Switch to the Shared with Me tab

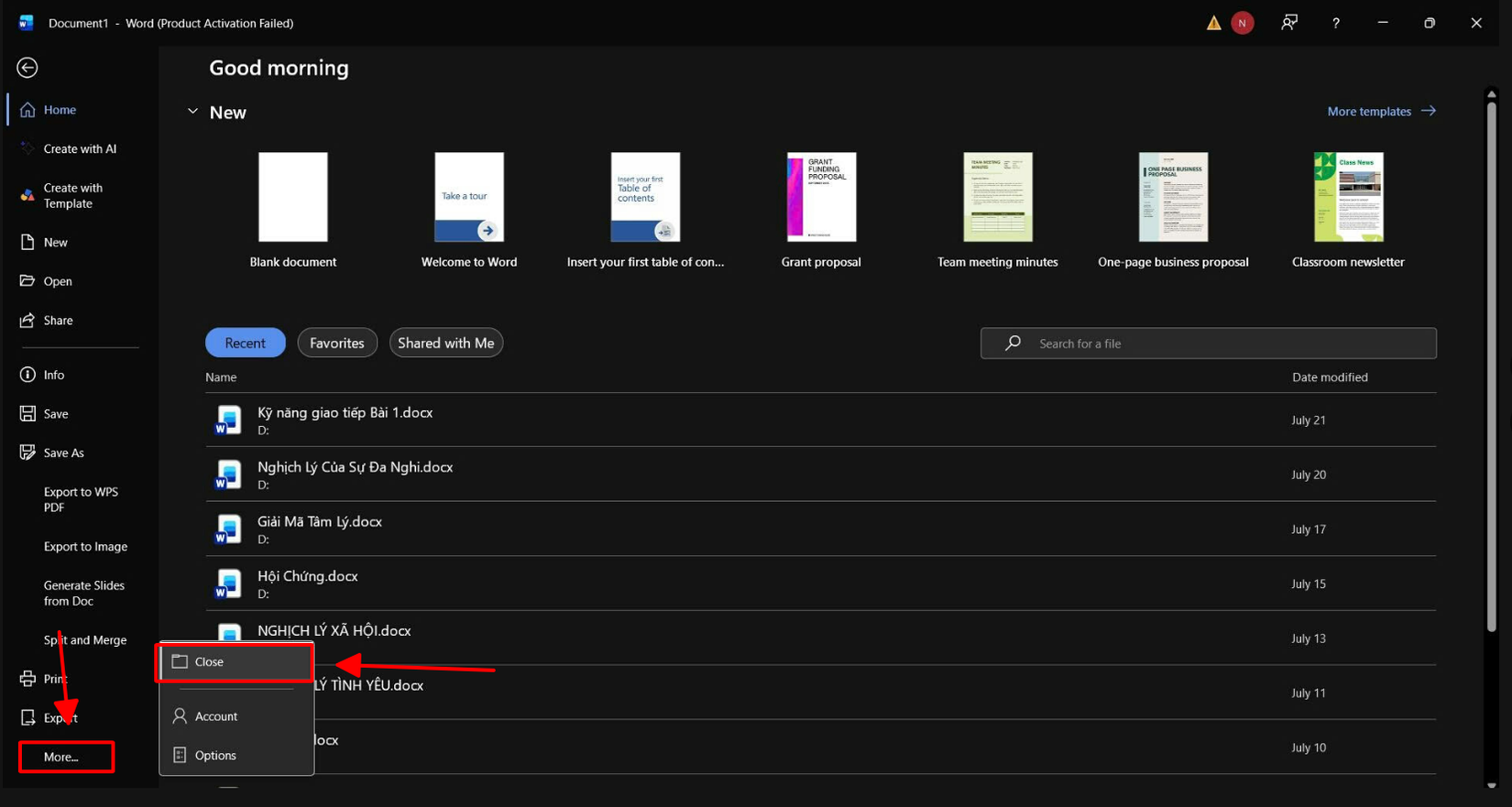coord(446,343)
